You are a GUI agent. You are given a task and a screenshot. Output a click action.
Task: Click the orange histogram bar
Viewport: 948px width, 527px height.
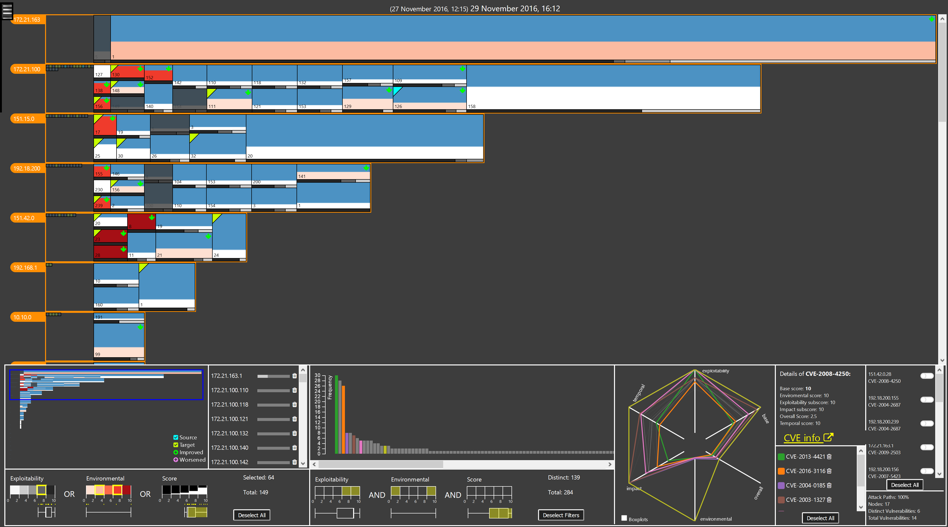pos(343,419)
